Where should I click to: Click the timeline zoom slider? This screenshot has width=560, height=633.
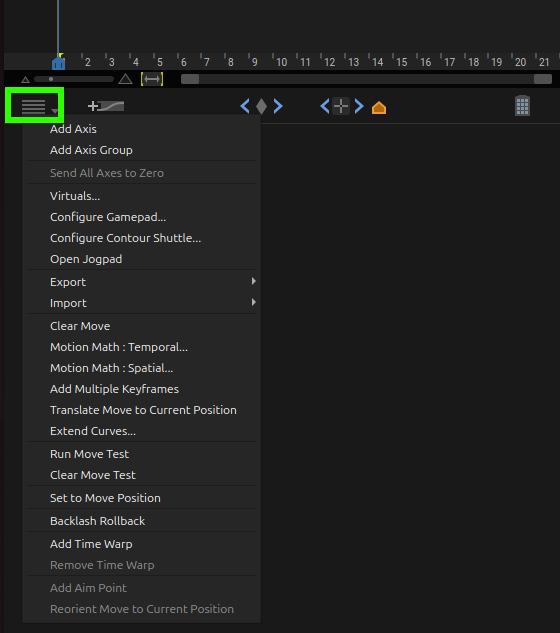[x=74, y=79]
